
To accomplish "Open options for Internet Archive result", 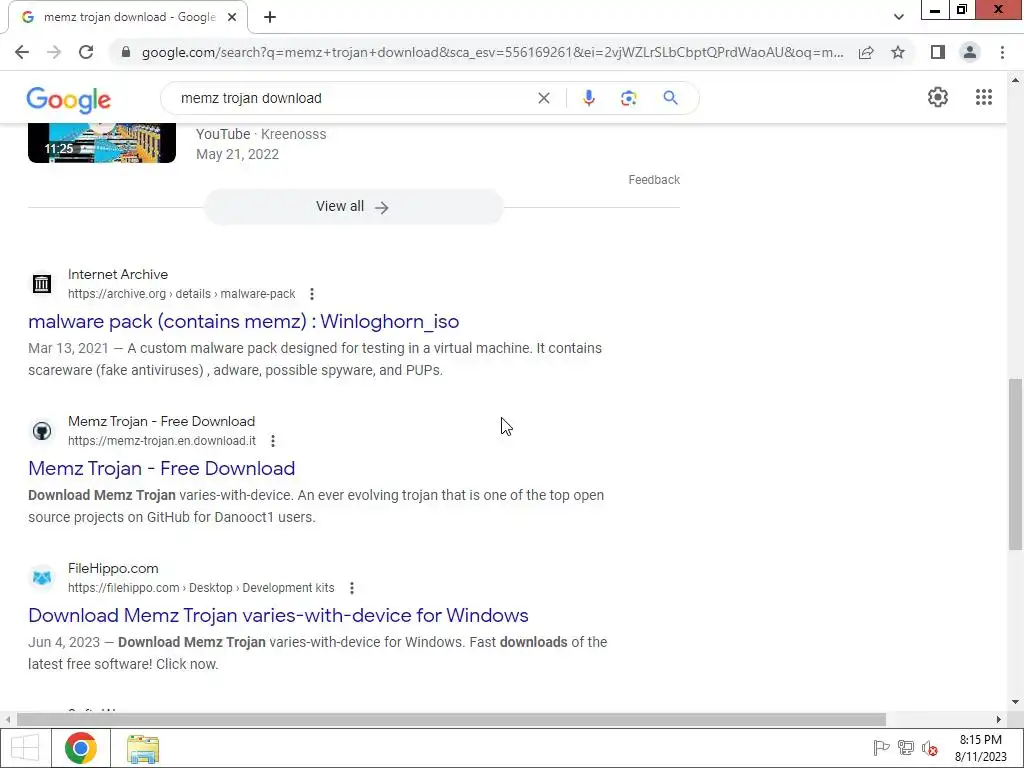I will (312, 294).
